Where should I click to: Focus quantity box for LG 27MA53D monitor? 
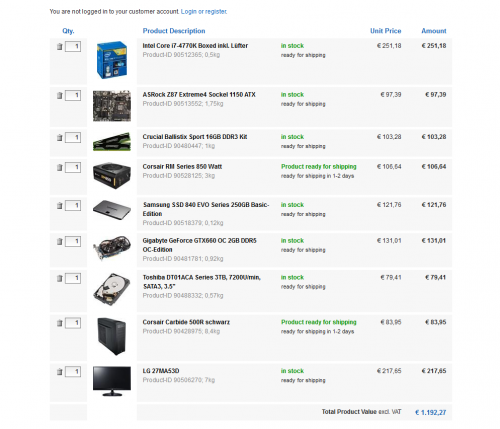click(73, 371)
